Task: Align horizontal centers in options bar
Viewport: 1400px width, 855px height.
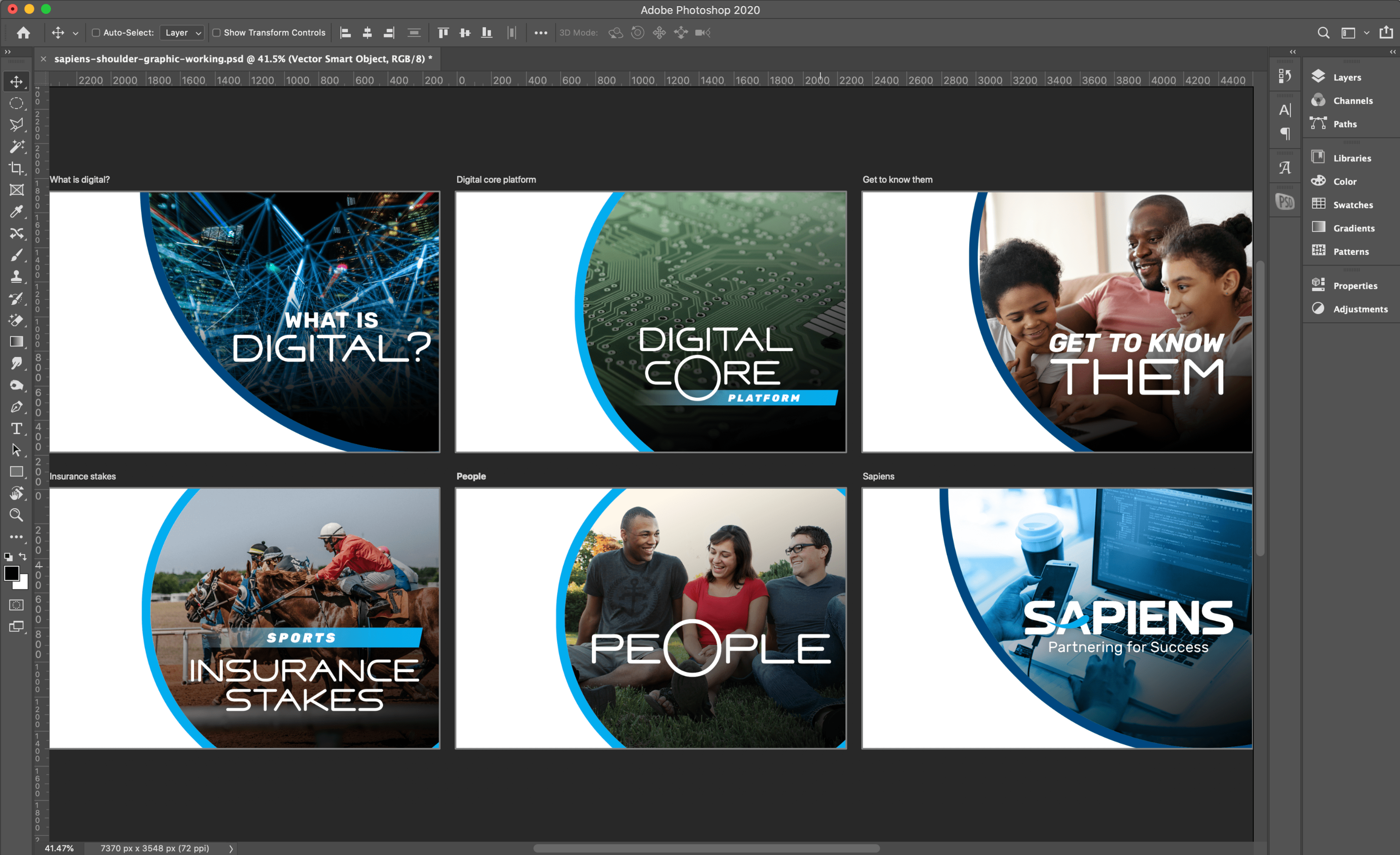Action: pyautogui.click(x=367, y=33)
